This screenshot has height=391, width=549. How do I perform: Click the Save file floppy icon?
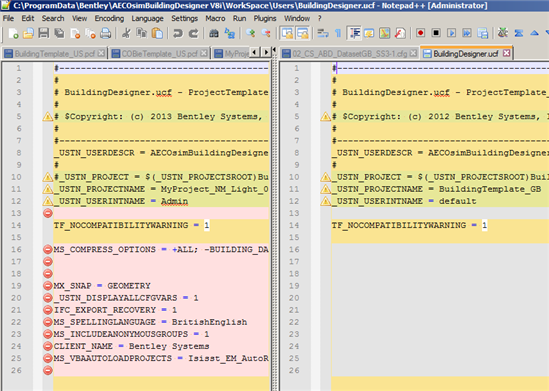tap(44, 33)
